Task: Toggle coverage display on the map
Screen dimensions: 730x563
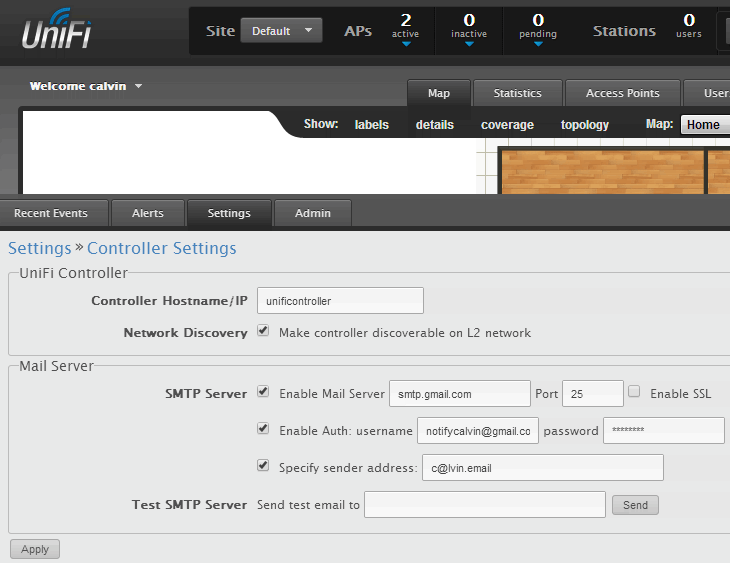Action: coord(507,125)
